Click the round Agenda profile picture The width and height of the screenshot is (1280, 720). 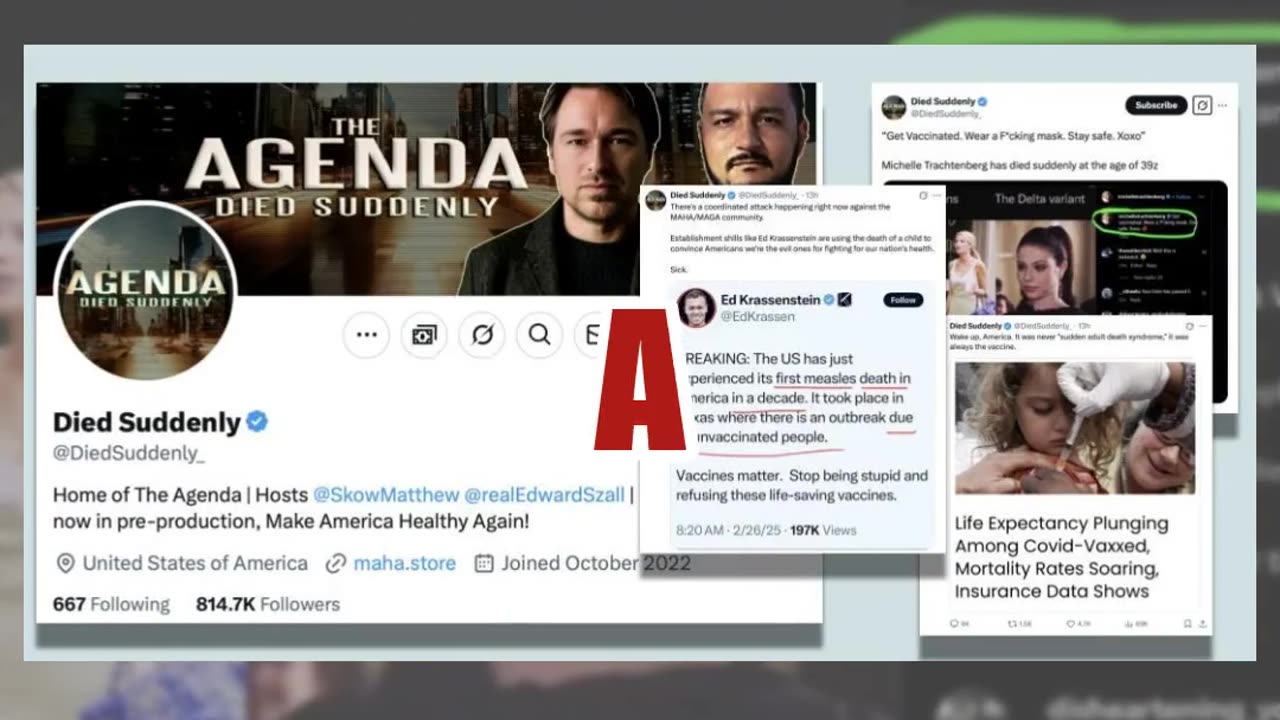[145, 291]
